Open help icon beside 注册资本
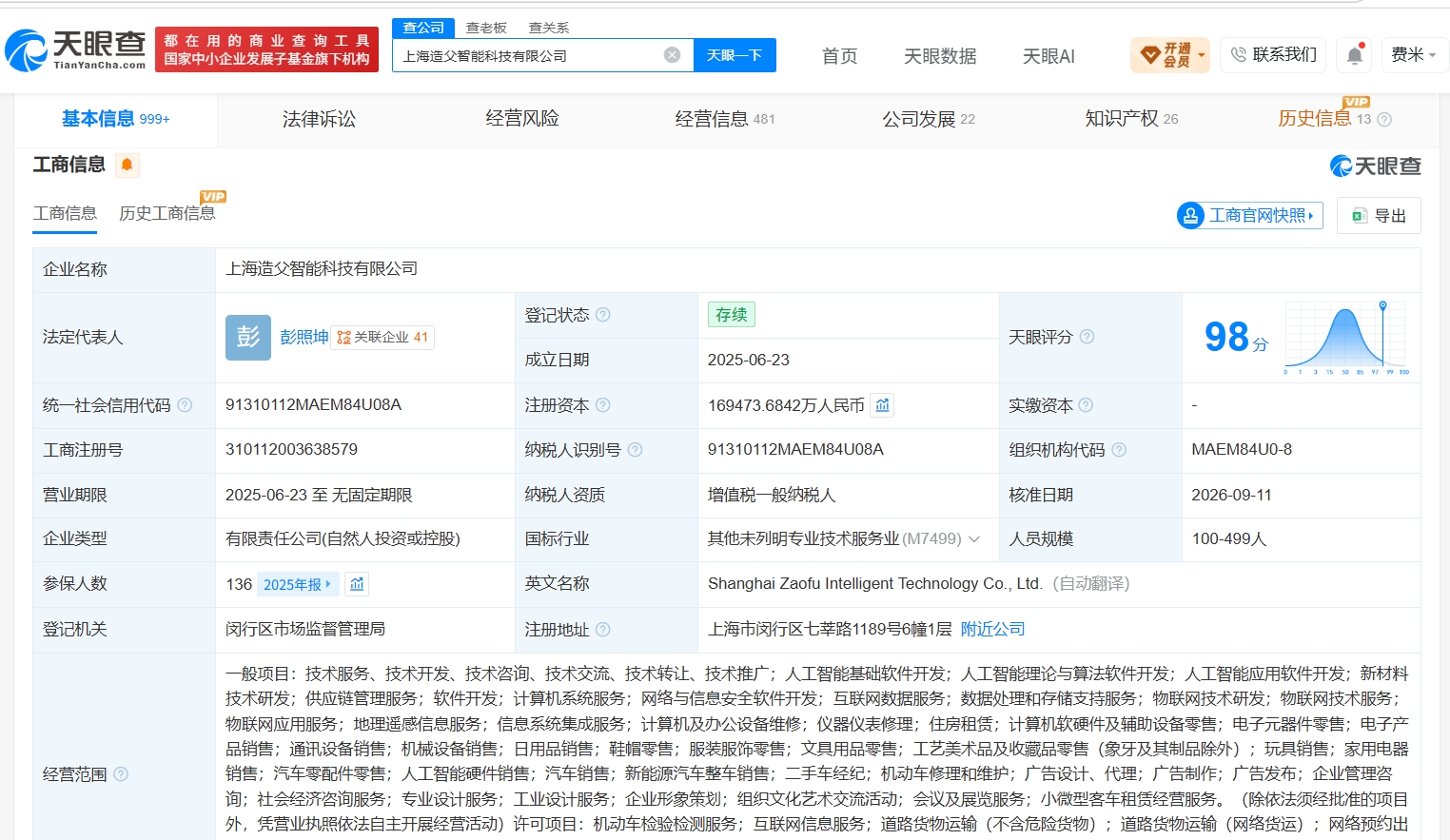Viewport: 1450px width, 840px height. coord(603,405)
